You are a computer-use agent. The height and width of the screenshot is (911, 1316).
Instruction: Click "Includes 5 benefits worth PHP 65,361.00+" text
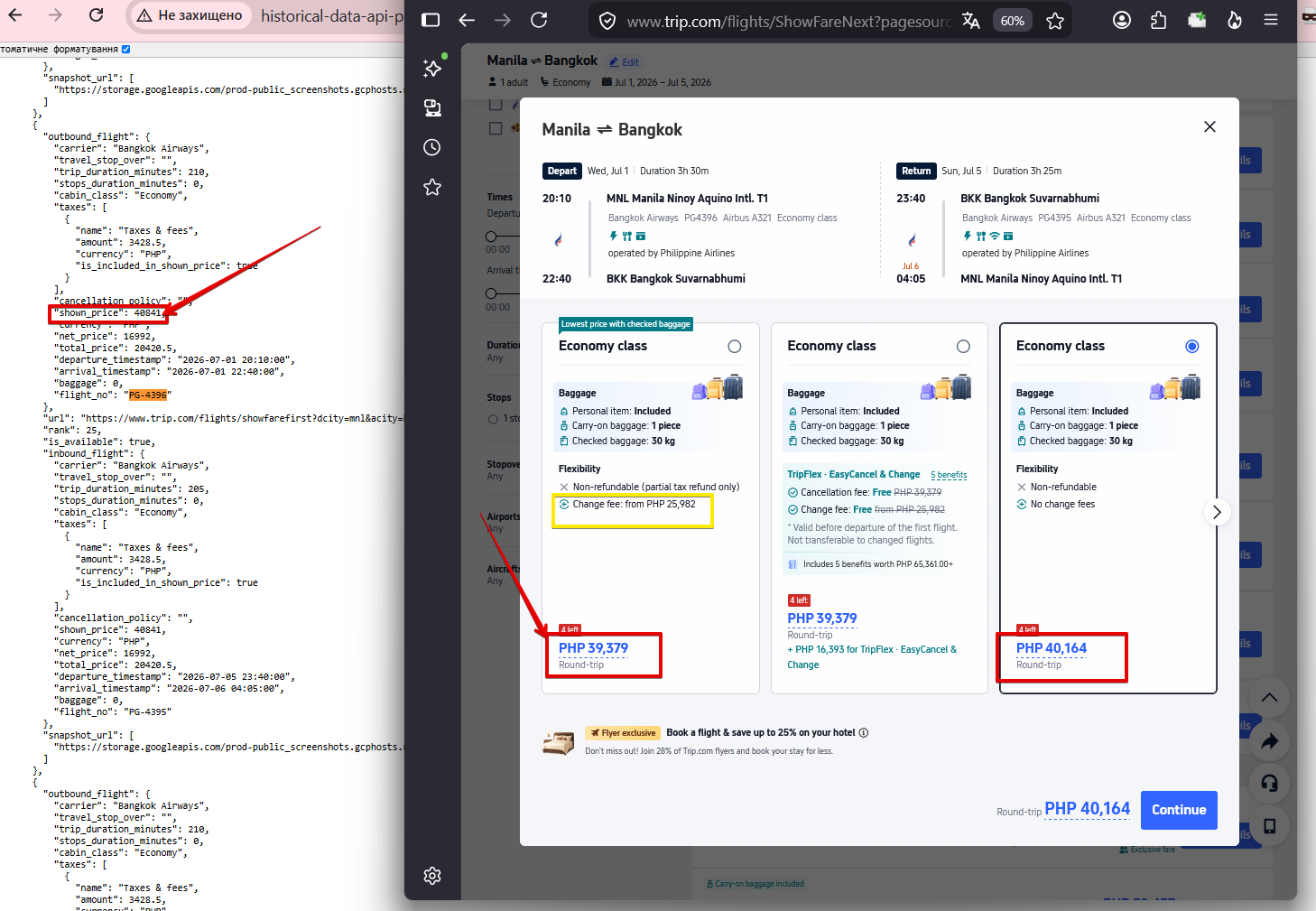pos(877,564)
